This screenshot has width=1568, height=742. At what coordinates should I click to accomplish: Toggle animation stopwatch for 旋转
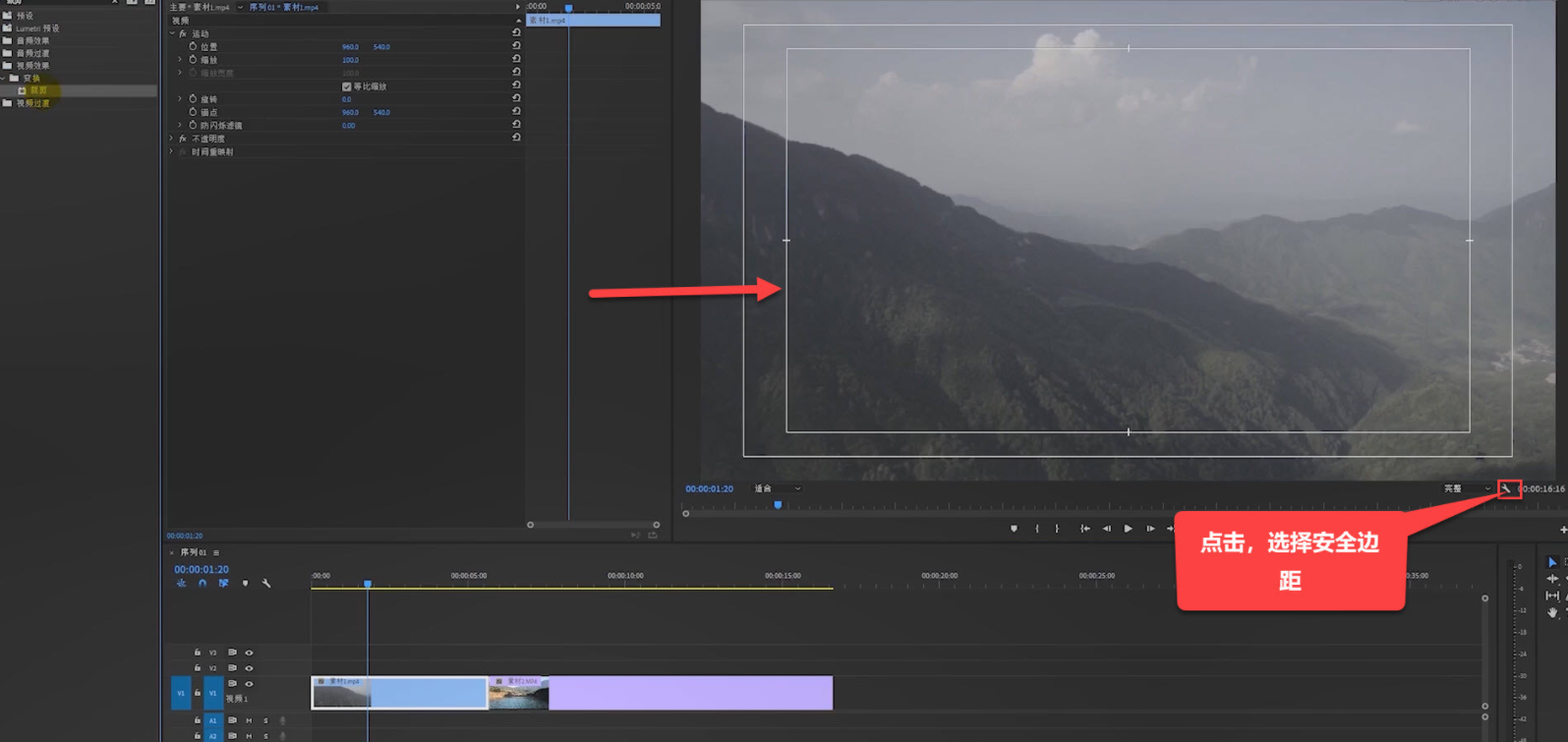click(193, 99)
